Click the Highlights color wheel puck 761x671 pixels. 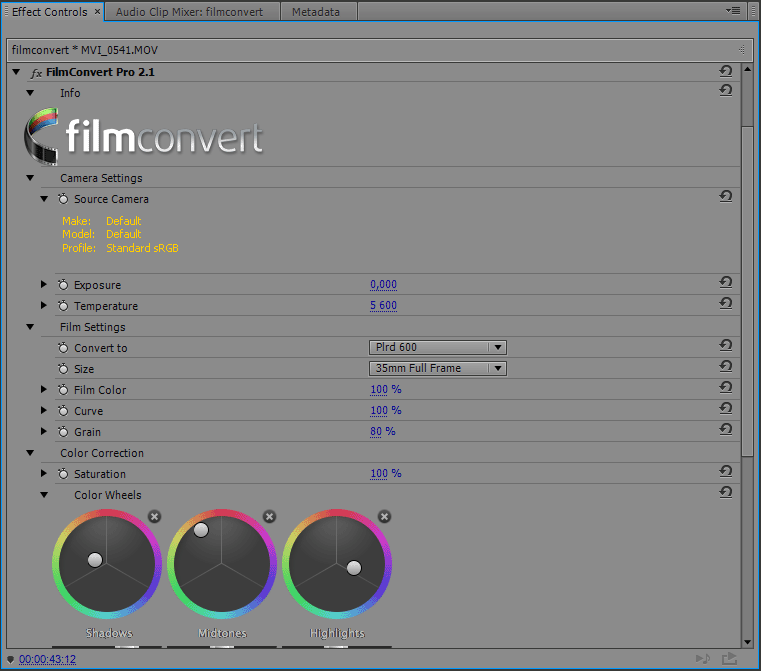coord(354,568)
